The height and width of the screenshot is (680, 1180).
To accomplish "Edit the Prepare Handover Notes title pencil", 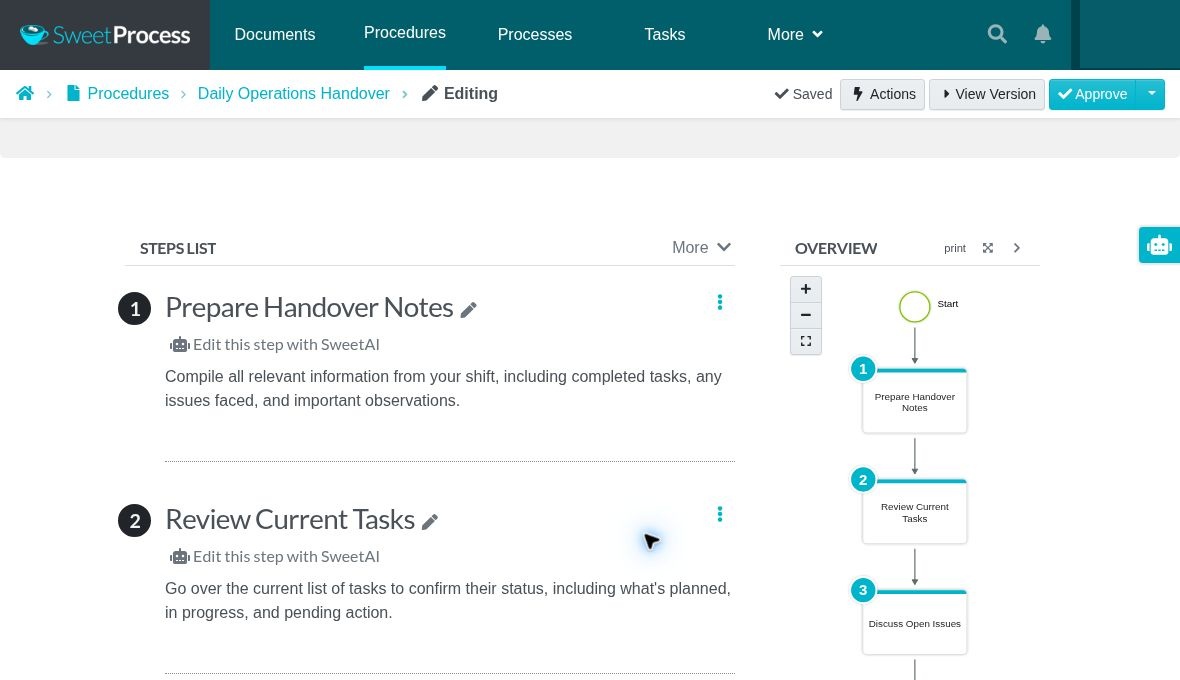I will point(468,310).
